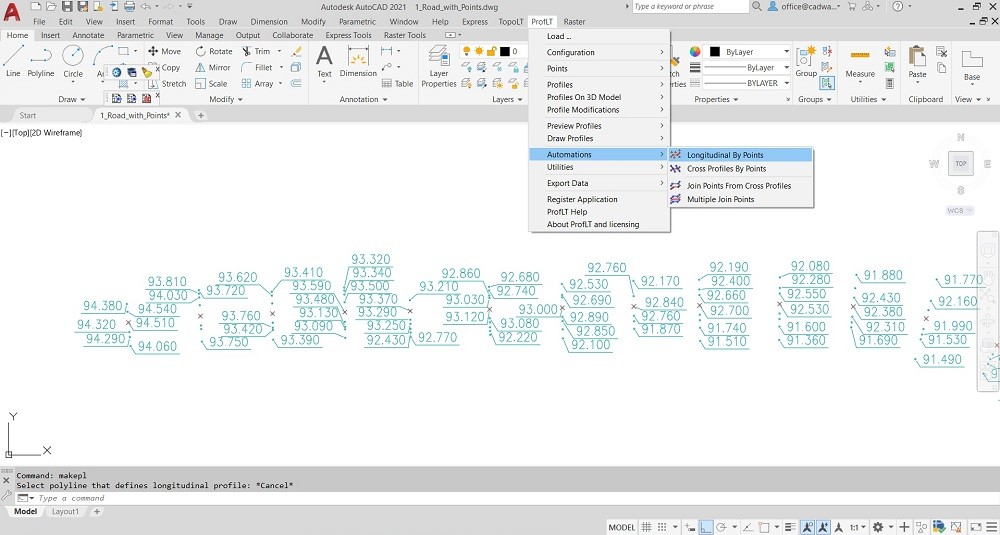Click the Measure tool

[860, 62]
